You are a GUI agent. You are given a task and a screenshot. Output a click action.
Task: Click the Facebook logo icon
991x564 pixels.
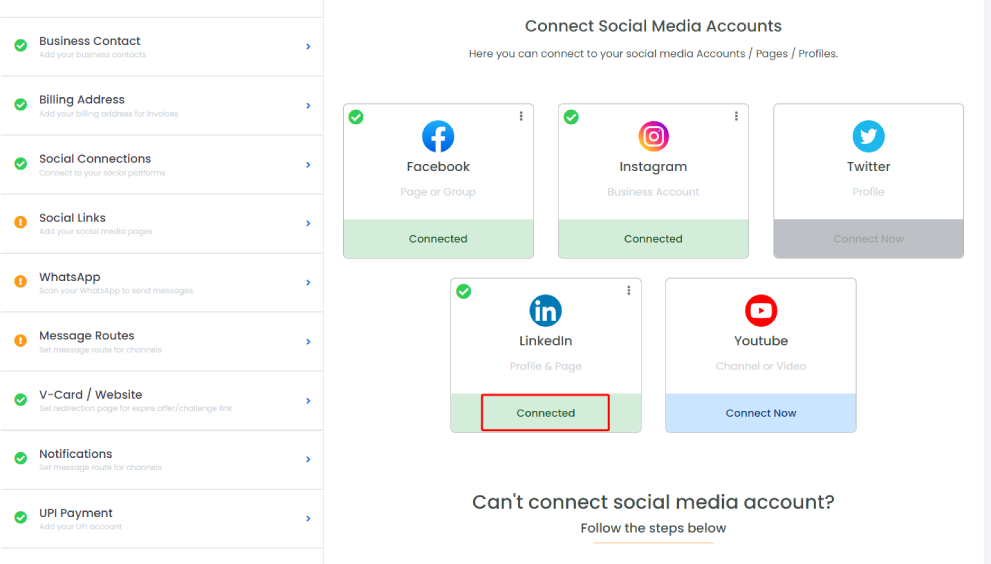(x=438, y=136)
